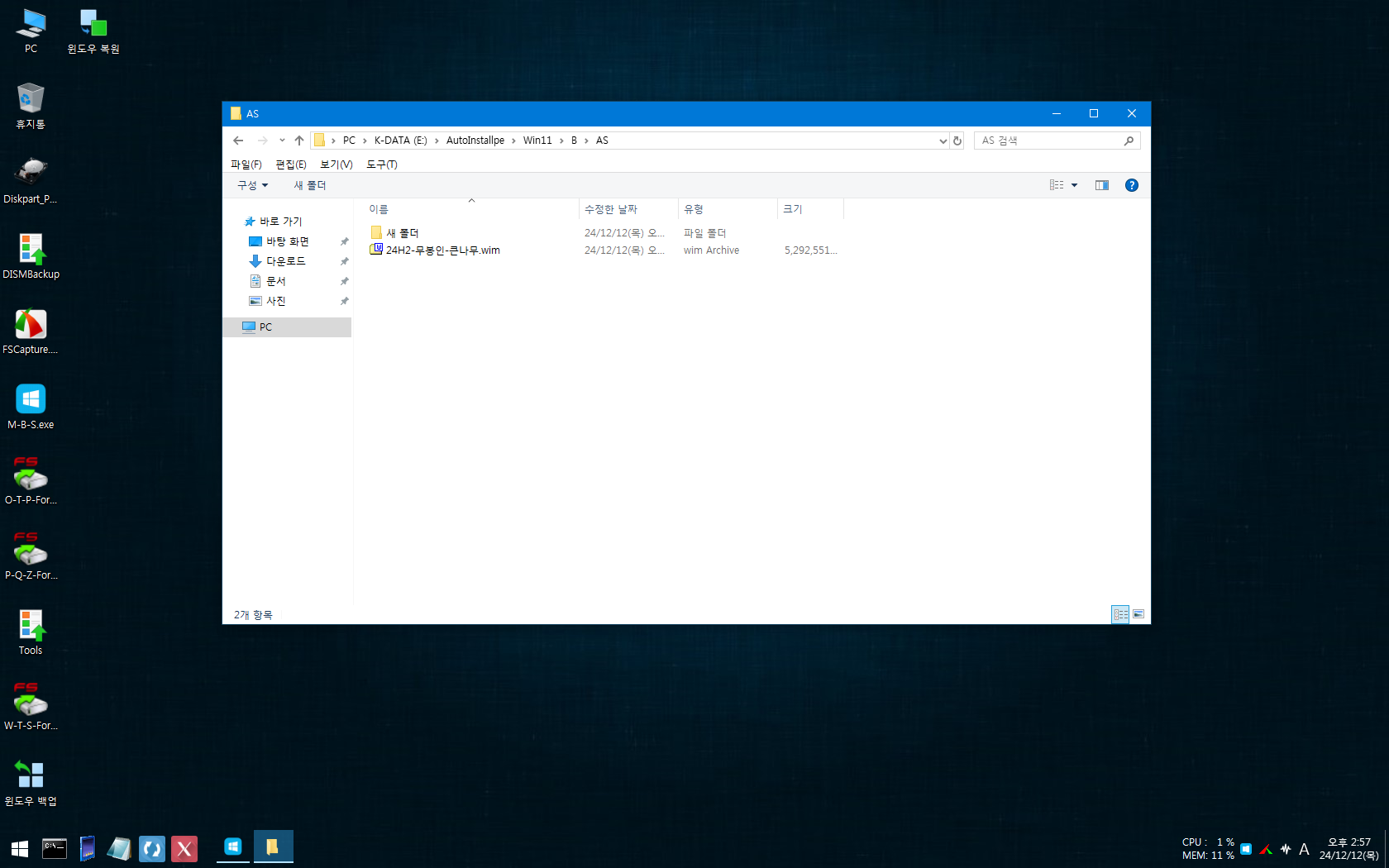Refresh the AS folder view
Image resolution: width=1389 pixels, height=868 pixels.
[x=957, y=141]
